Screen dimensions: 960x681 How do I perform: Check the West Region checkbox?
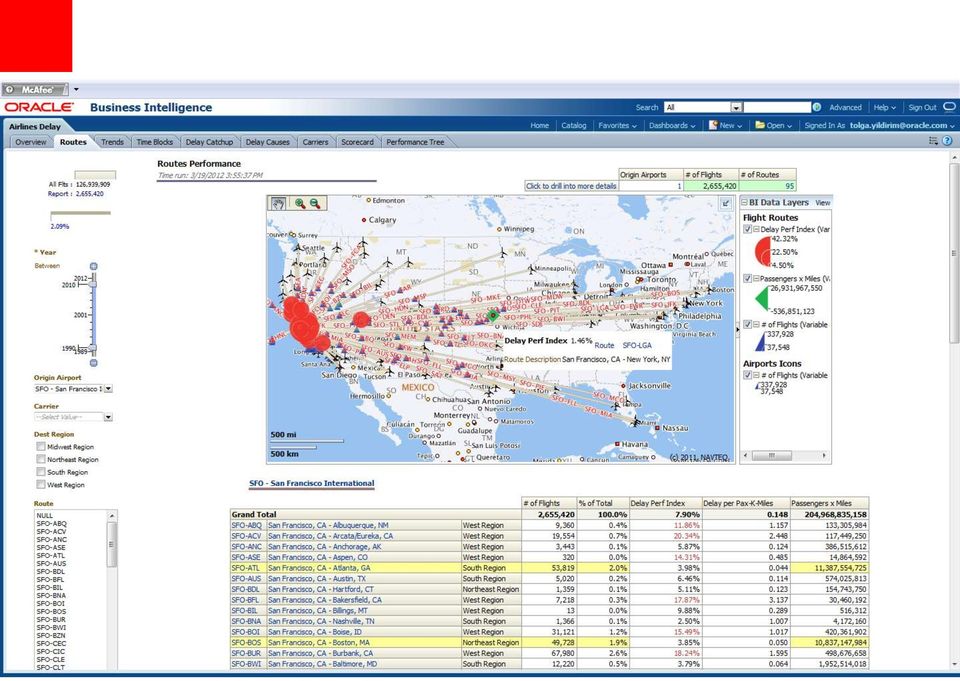pos(40,484)
